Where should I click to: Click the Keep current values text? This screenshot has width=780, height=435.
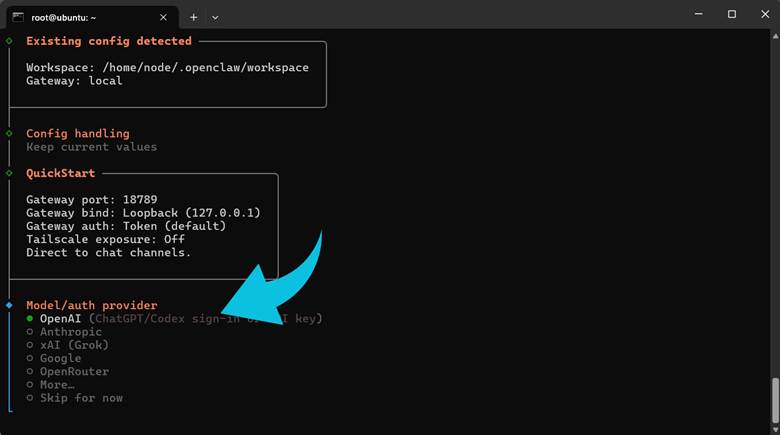(92, 147)
